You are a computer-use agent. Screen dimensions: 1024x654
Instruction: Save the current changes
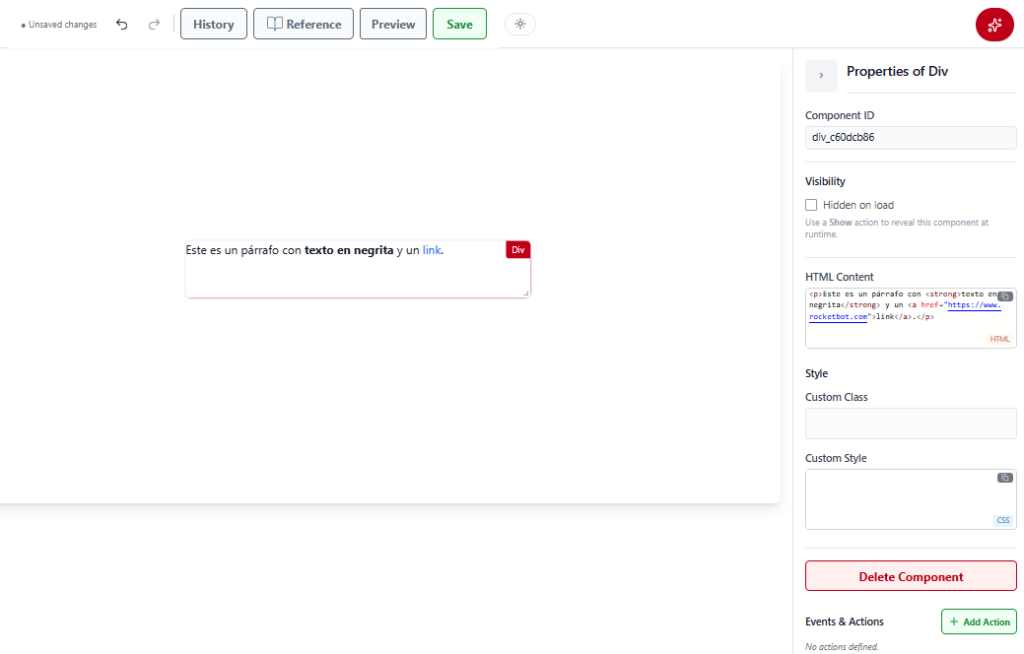(459, 24)
